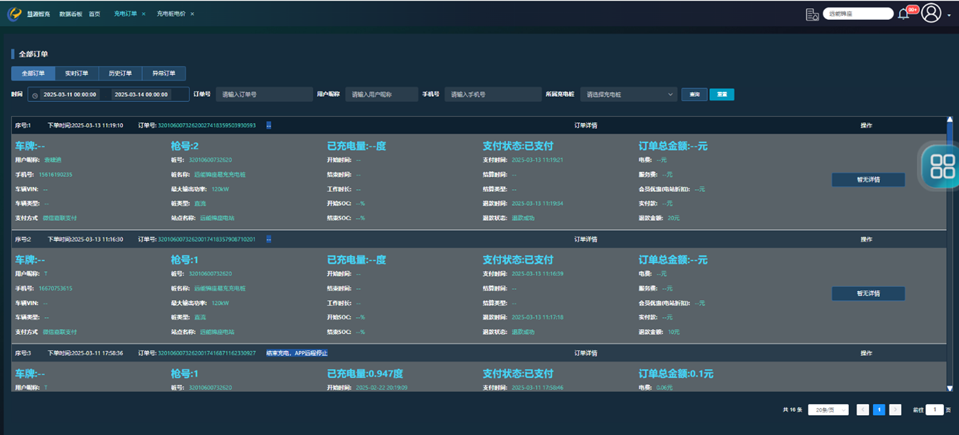Screen dimensions: 959x435
Task: Click the app logo in the top-left corner
Action: click(x=15, y=14)
